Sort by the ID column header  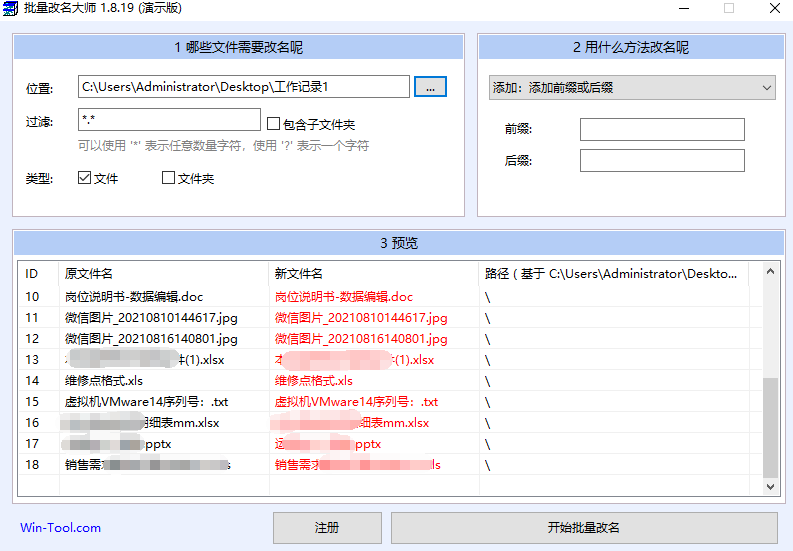click(38, 274)
